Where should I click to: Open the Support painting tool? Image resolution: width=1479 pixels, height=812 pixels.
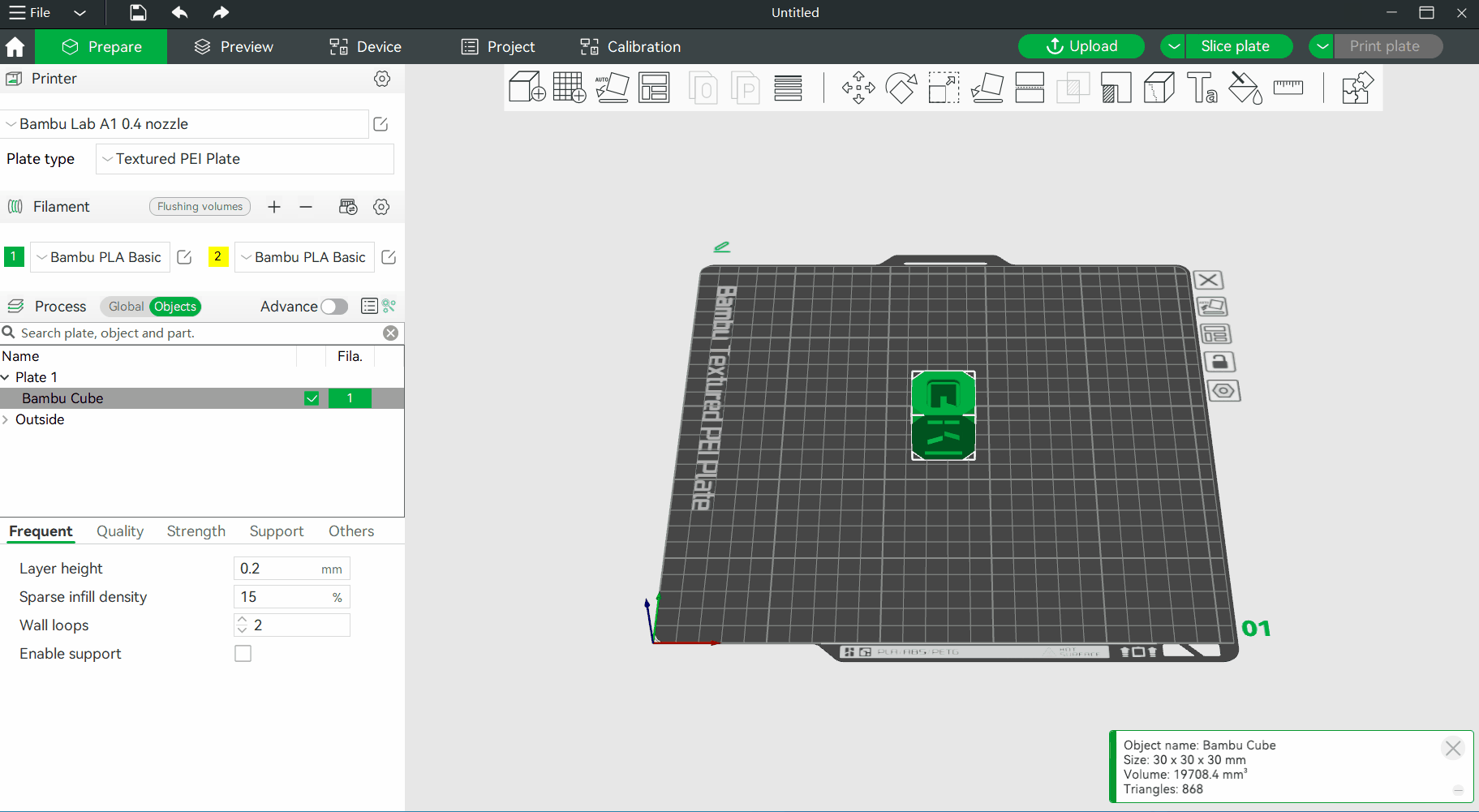pos(1116,88)
